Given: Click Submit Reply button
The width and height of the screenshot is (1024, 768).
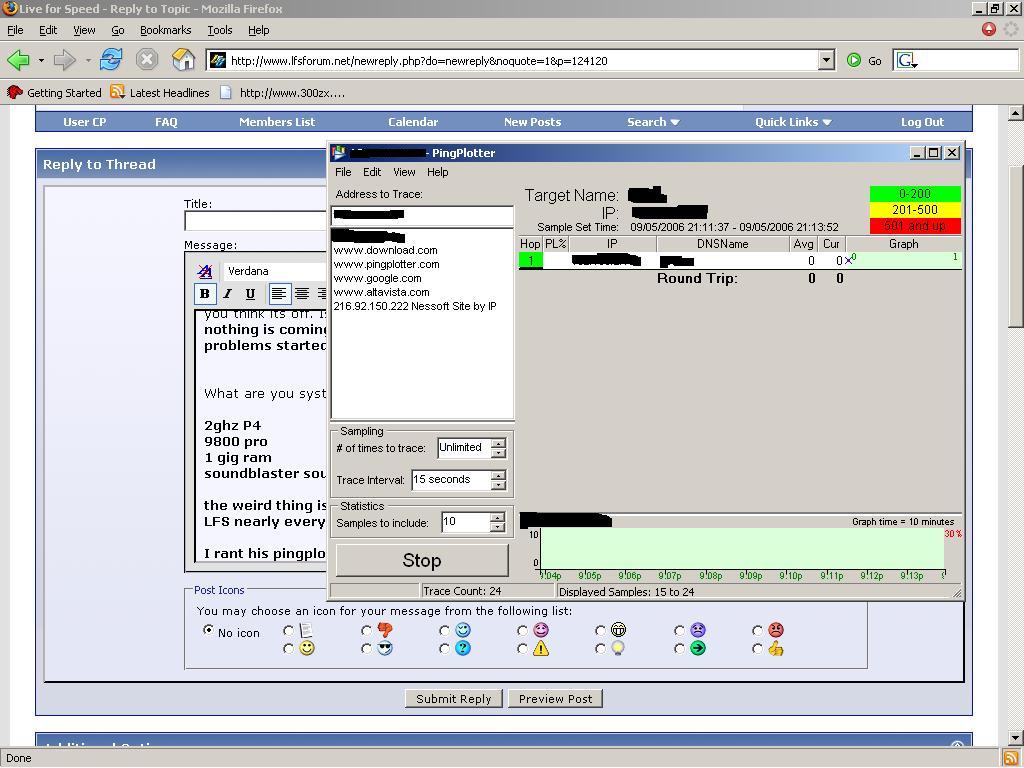Looking at the screenshot, I should [453, 699].
